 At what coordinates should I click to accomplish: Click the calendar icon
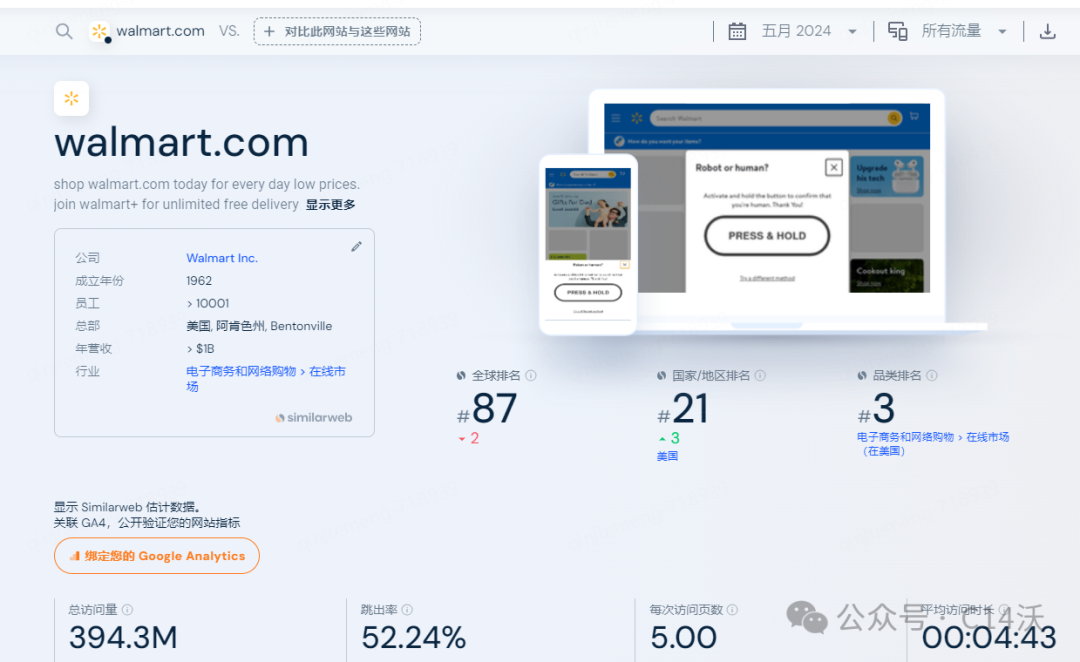(737, 32)
